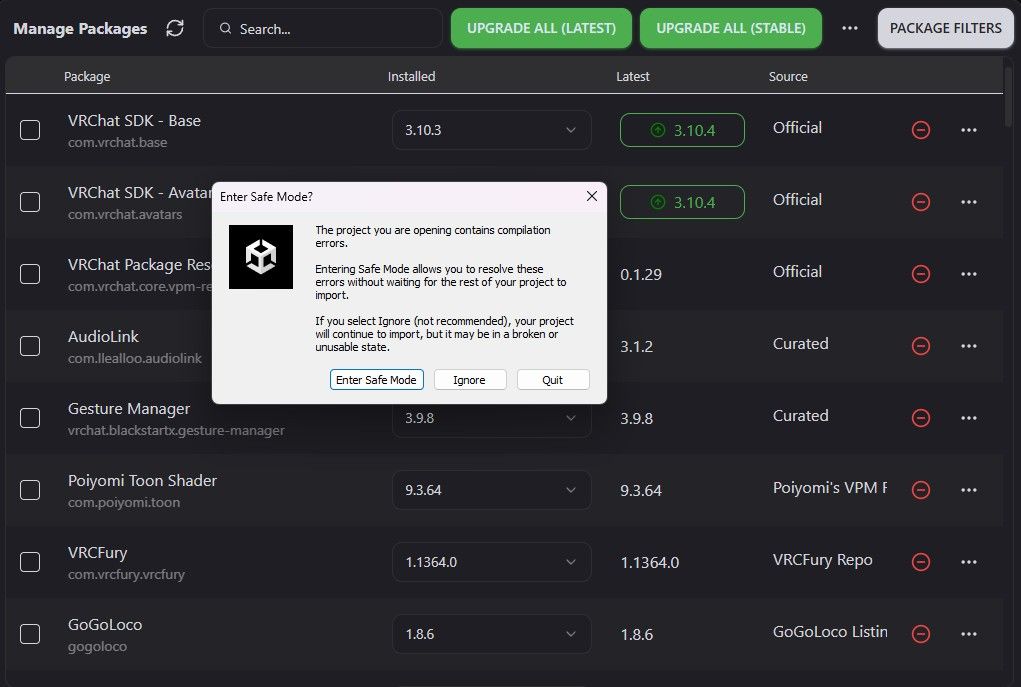
Task: Open more options for VRChat SDK - Base
Action: coord(969,130)
